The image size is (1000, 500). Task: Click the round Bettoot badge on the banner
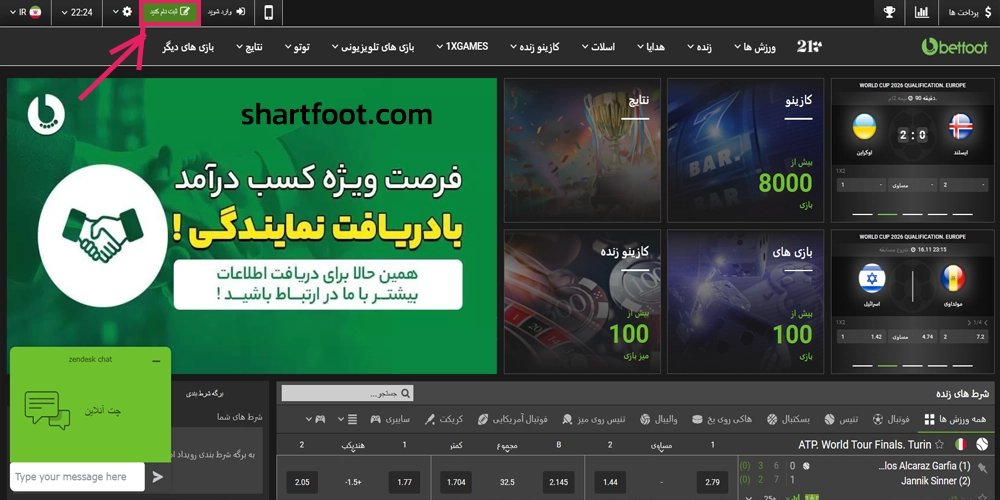(x=46, y=115)
